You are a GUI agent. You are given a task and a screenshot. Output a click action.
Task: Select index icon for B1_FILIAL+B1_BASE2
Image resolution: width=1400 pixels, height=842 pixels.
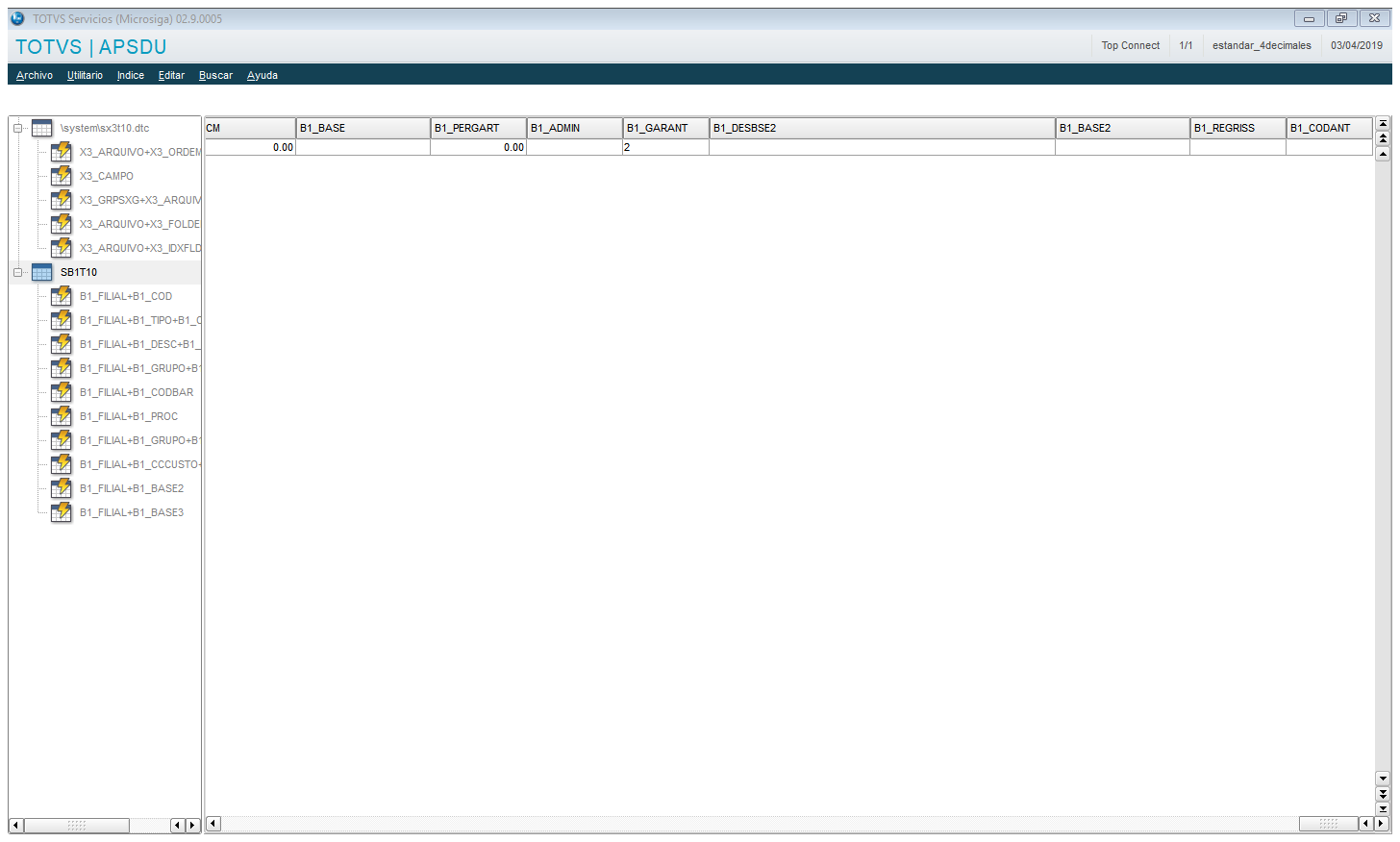coord(62,488)
